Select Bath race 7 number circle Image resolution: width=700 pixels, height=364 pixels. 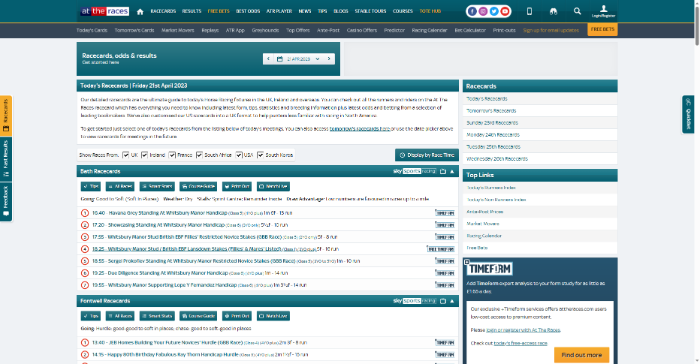tap(85, 285)
